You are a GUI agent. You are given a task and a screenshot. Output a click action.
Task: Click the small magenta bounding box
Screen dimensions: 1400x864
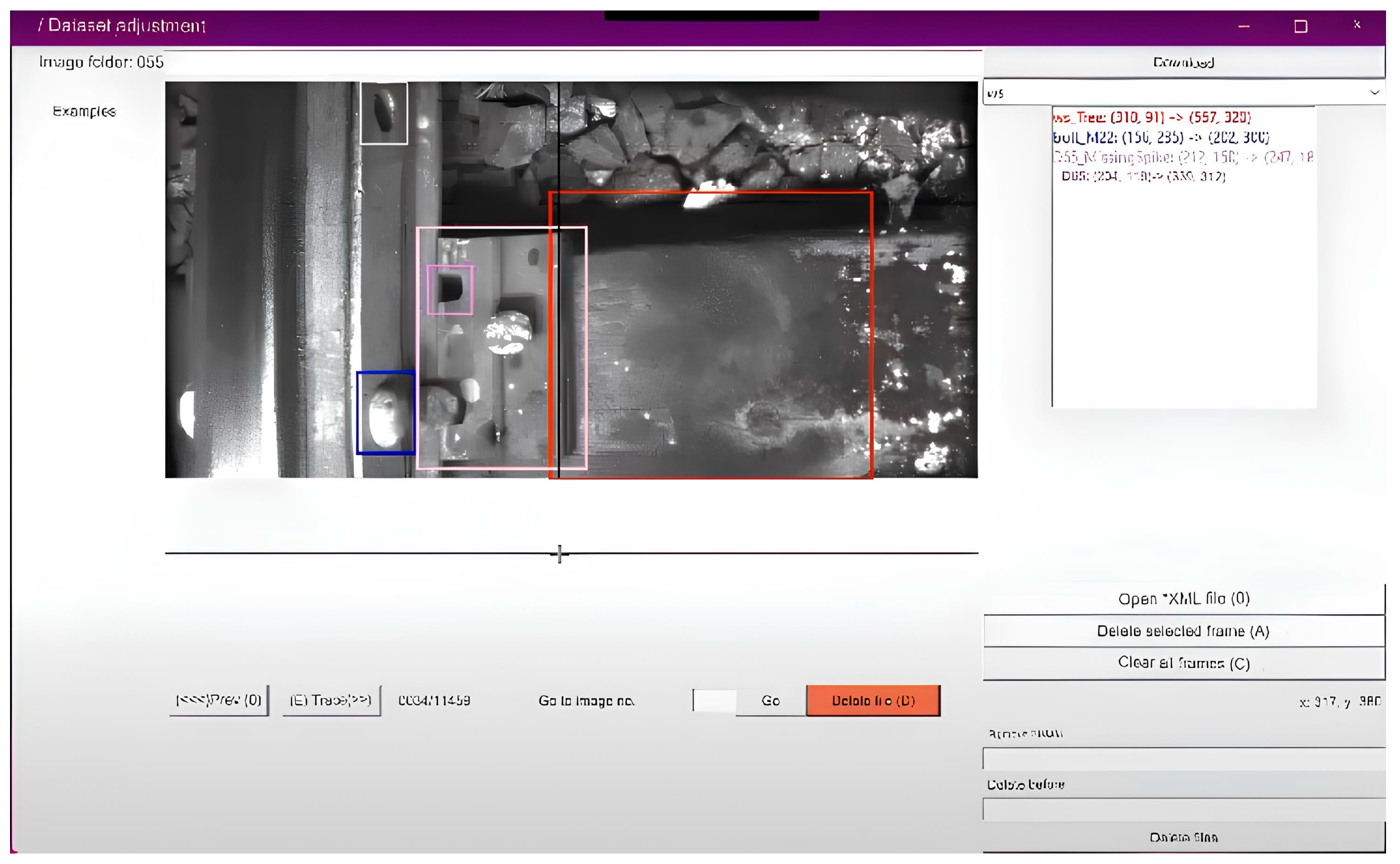[450, 290]
